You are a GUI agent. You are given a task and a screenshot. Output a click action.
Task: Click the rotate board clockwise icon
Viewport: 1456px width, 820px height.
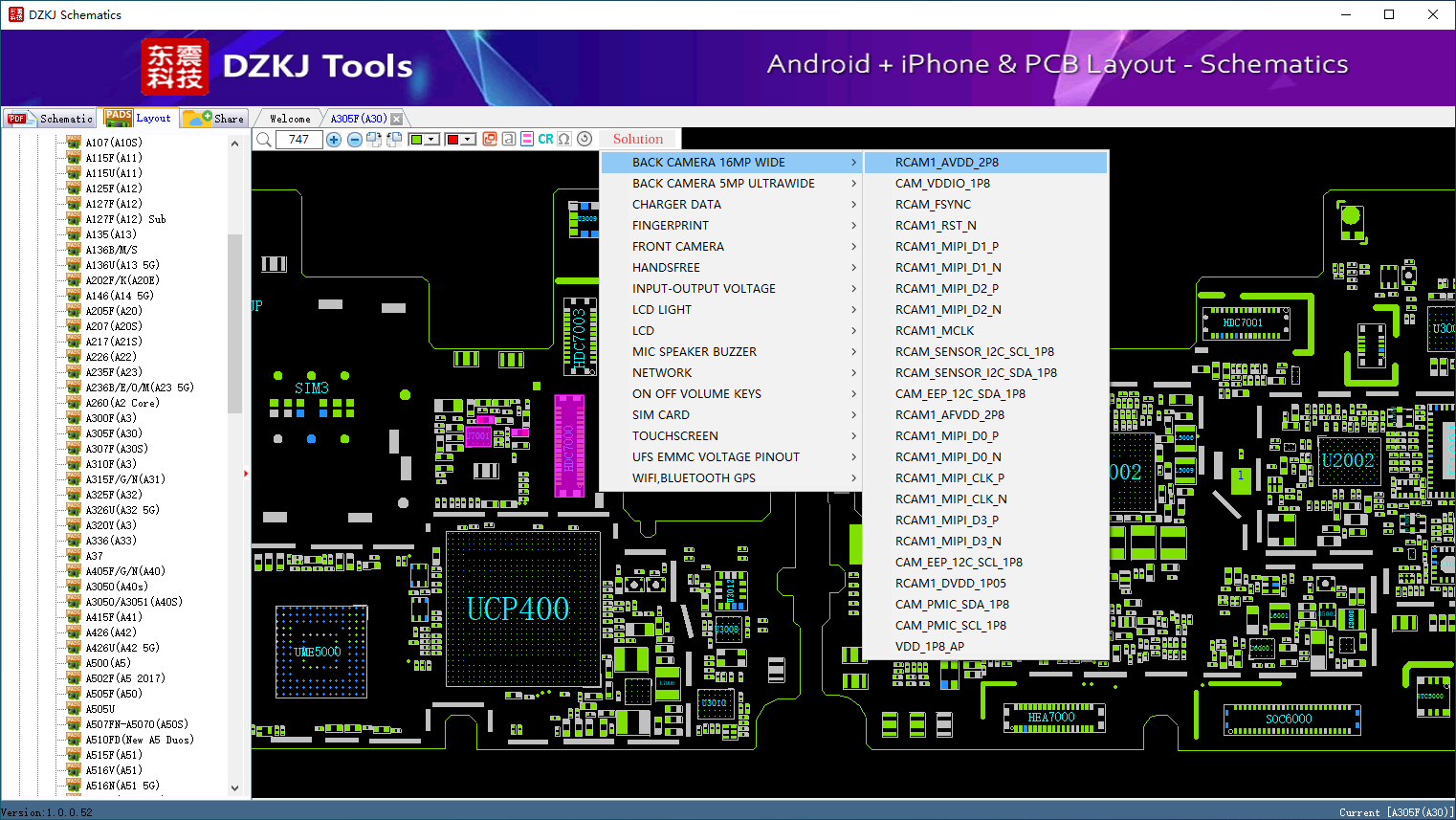pyautogui.click(x=374, y=140)
